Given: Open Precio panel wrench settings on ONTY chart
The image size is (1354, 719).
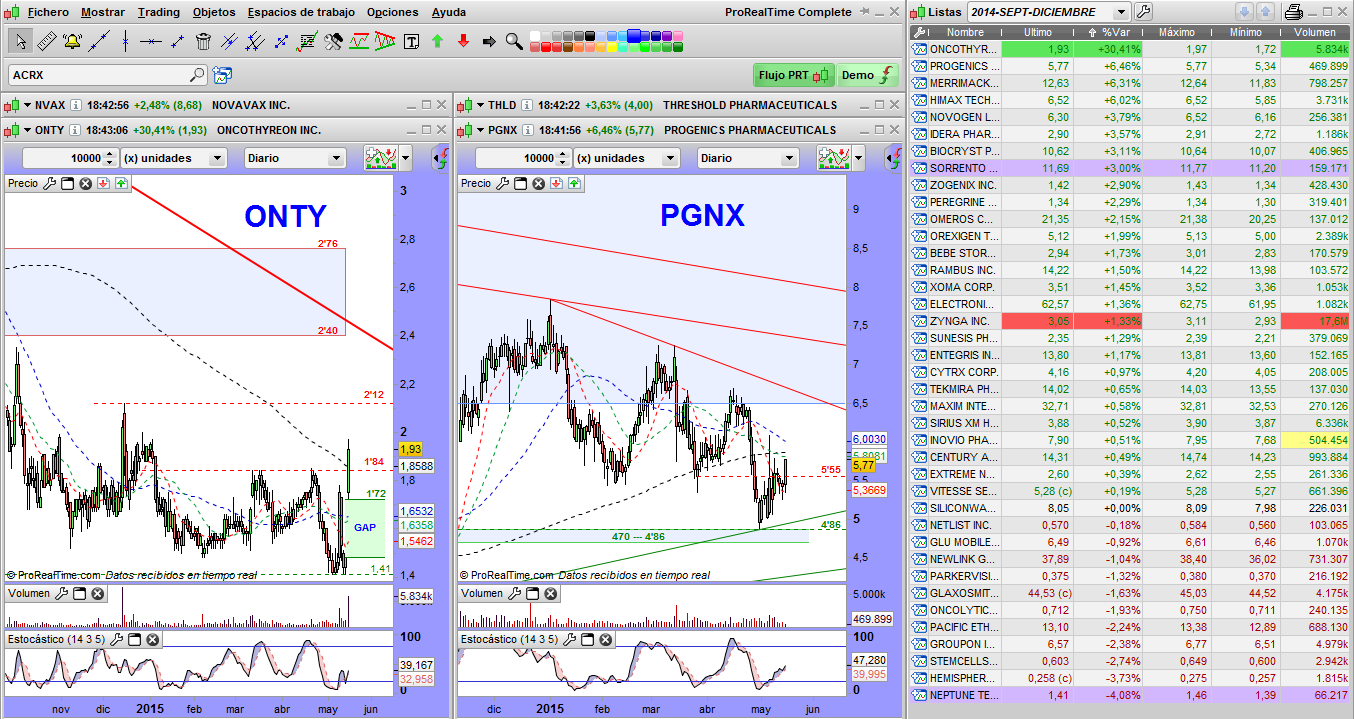Looking at the screenshot, I should 50,183.
